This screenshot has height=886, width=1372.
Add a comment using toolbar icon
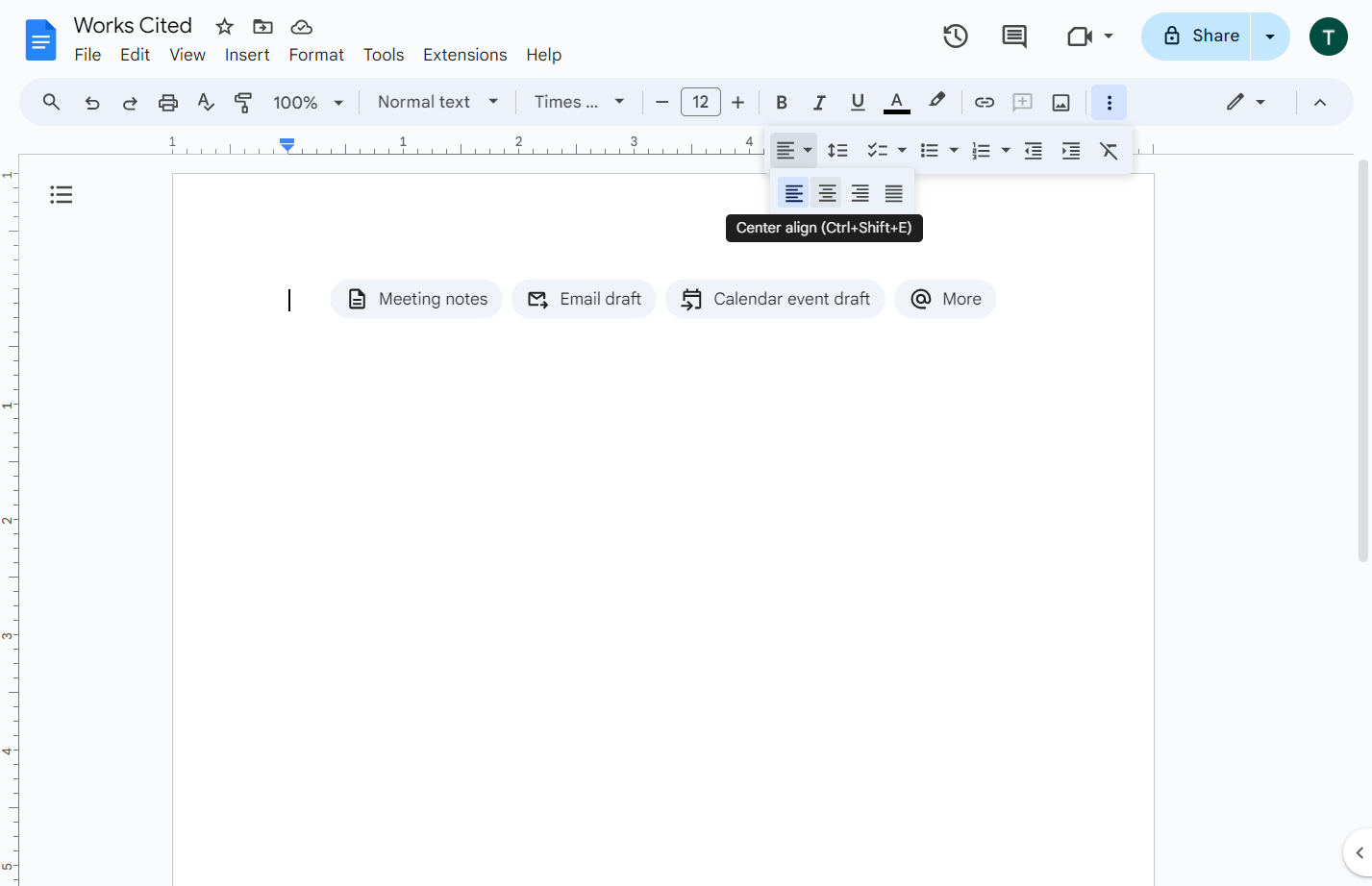pos(1023,102)
